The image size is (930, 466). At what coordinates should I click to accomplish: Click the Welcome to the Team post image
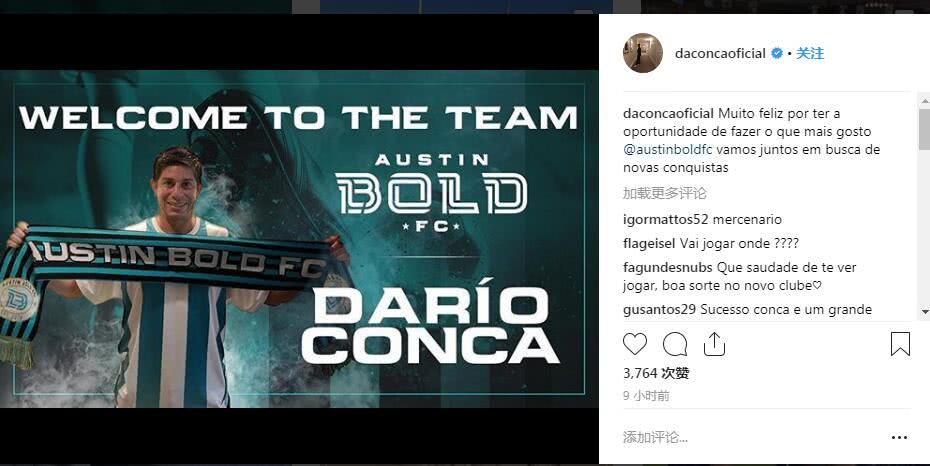(x=299, y=239)
